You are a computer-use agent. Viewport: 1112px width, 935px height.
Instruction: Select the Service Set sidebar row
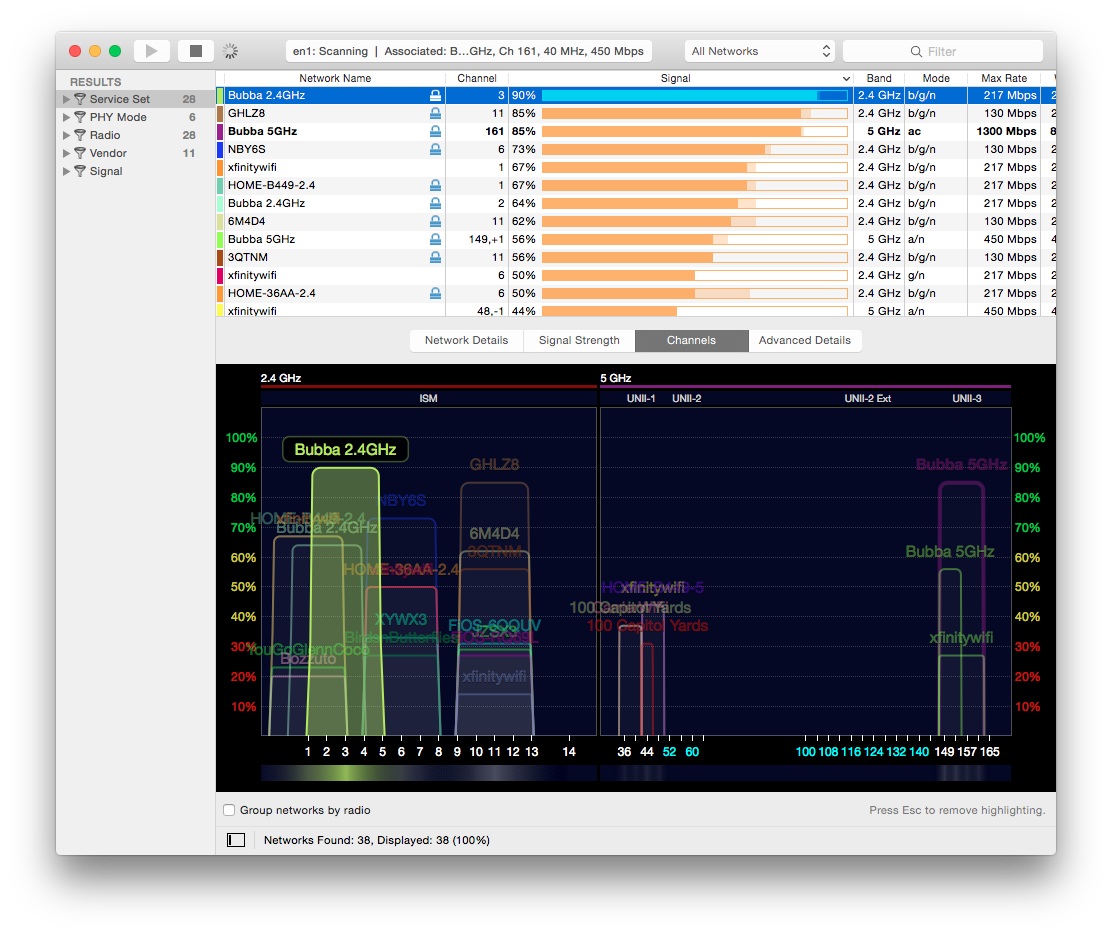pyautogui.click(x=135, y=99)
